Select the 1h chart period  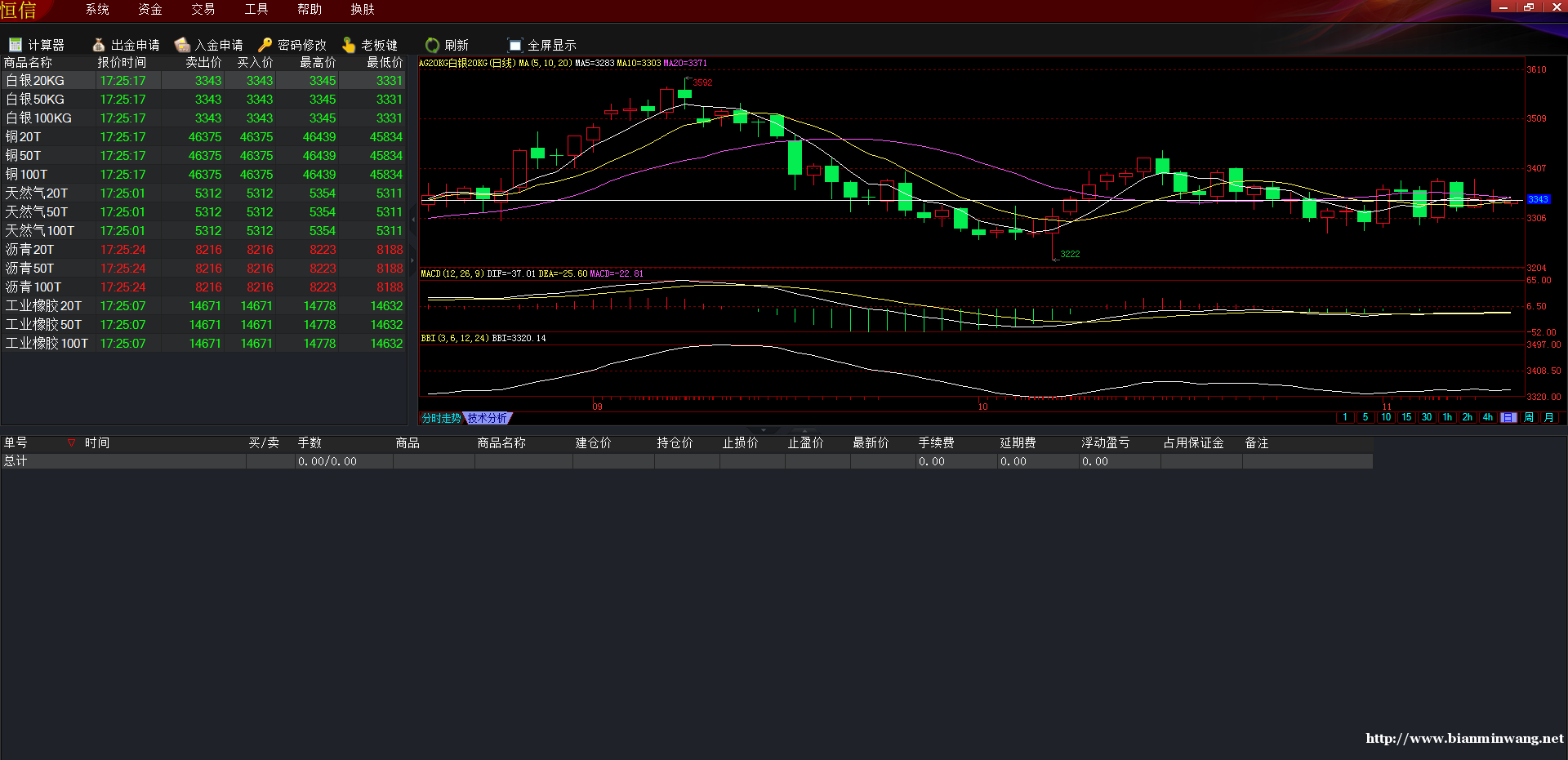1447,417
